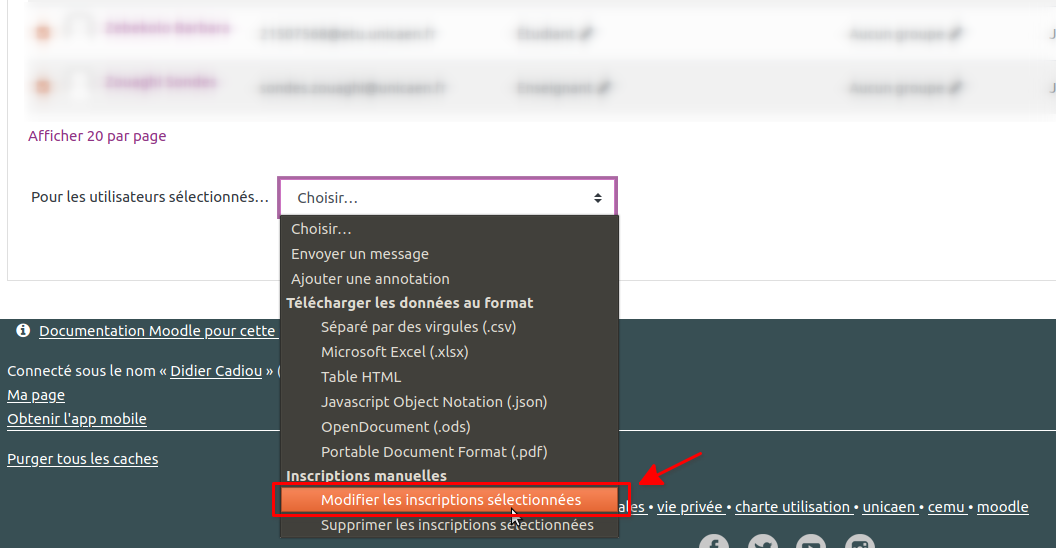Click the role edit pencil in the first user row

[x=587, y=33]
